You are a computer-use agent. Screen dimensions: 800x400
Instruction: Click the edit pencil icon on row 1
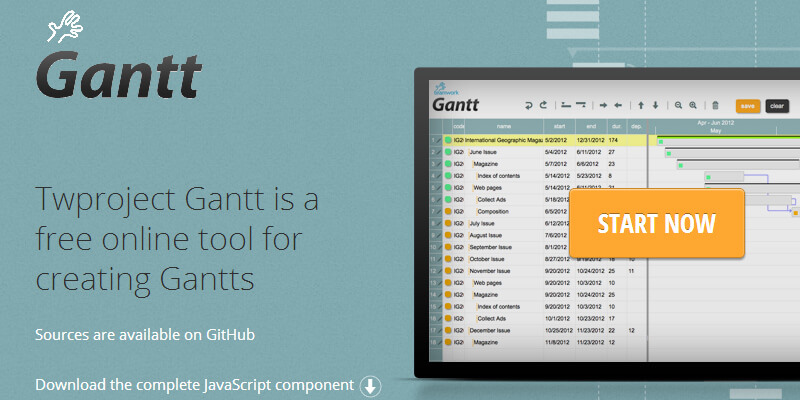tap(439, 140)
